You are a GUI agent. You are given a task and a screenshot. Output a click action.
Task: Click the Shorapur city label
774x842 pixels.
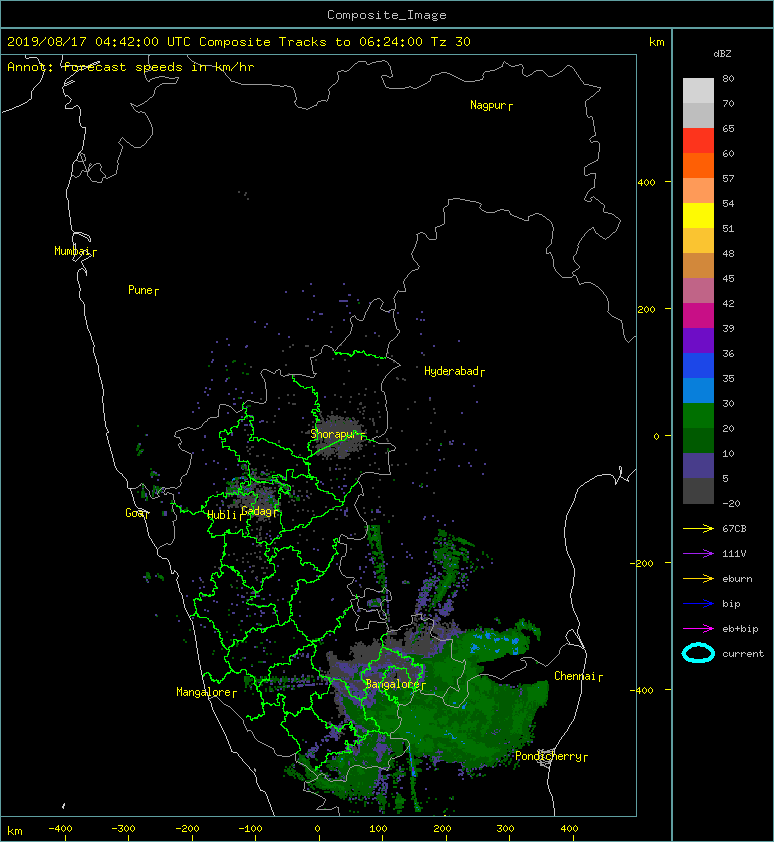[334, 434]
